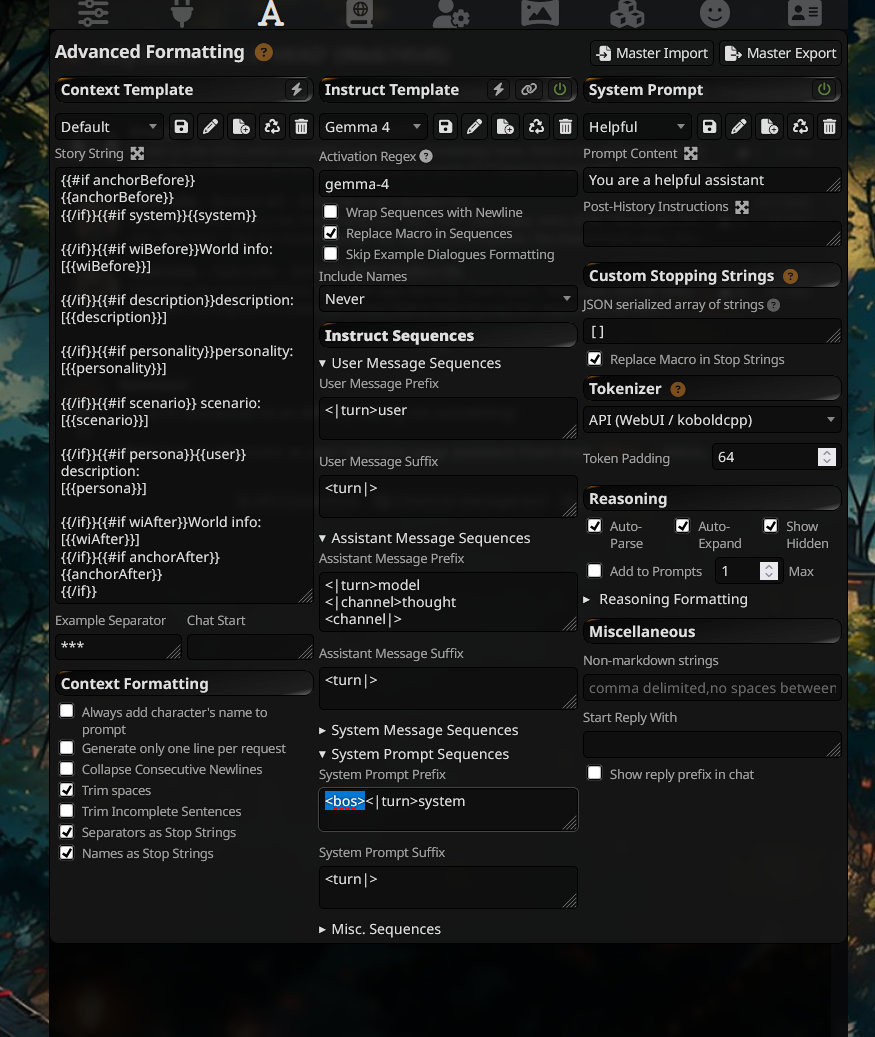Image resolution: width=875 pixels, height=1037 pixels.
Task: Toggle Show Hidden reasoning checkbox
Action: point(771,526)
